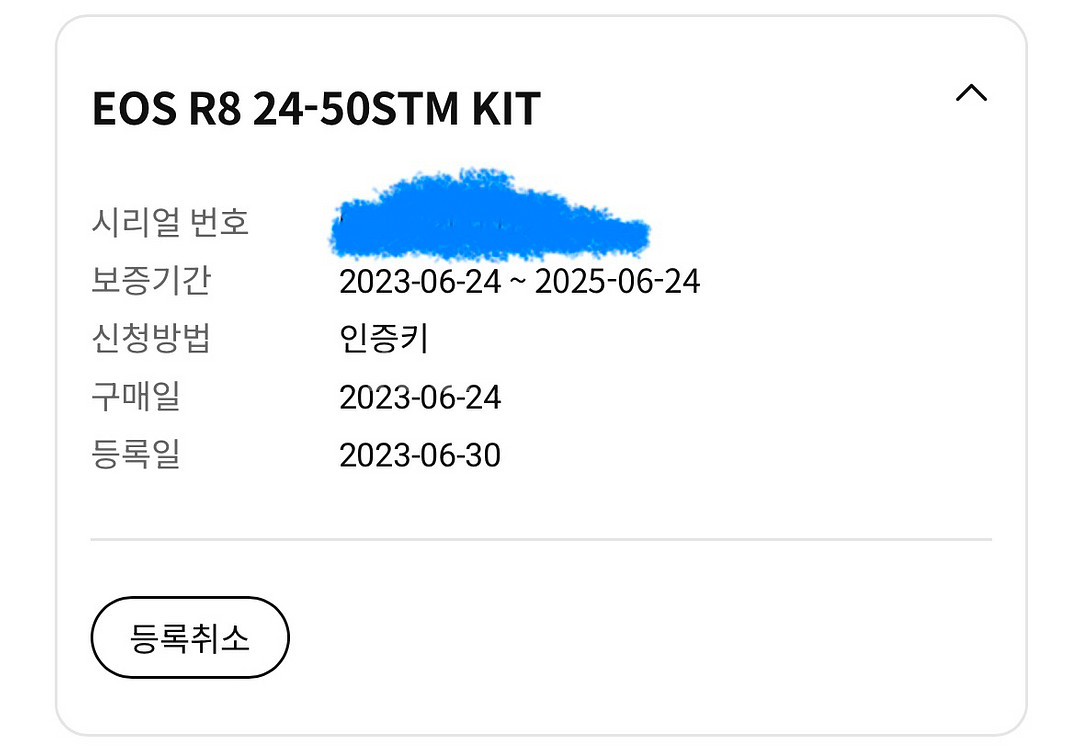Click the horizontal divider above 등록취소

coord(541,539)
